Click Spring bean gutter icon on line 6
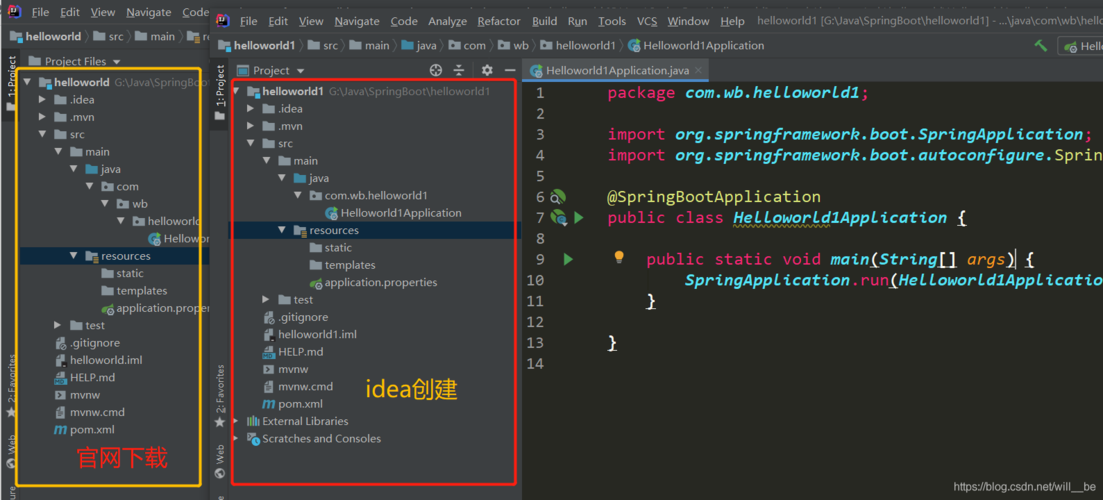This screenshot has width=1103, height=500. tap(558, 197)
